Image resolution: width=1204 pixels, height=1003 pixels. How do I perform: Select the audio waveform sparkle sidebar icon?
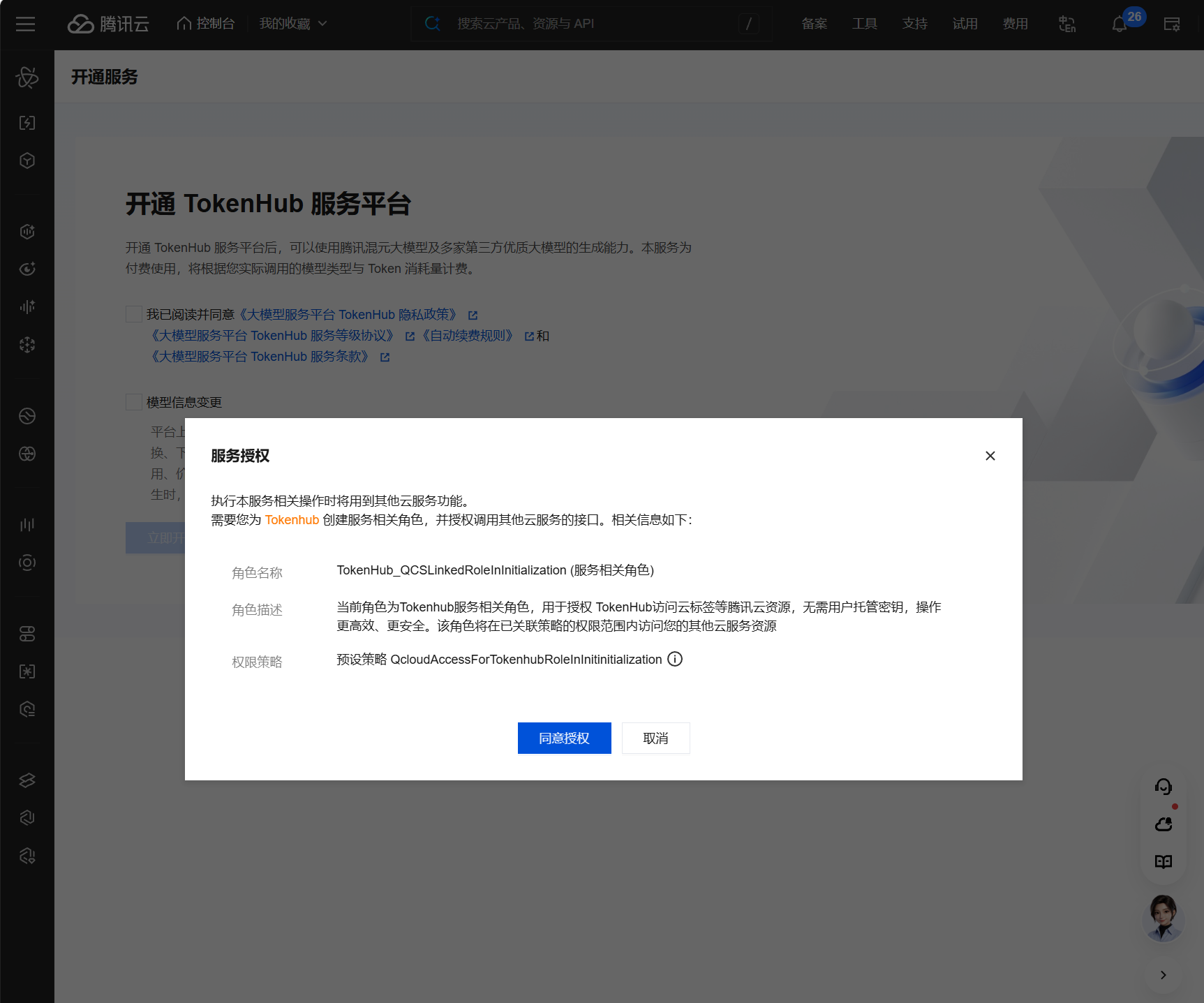[27, 307]
